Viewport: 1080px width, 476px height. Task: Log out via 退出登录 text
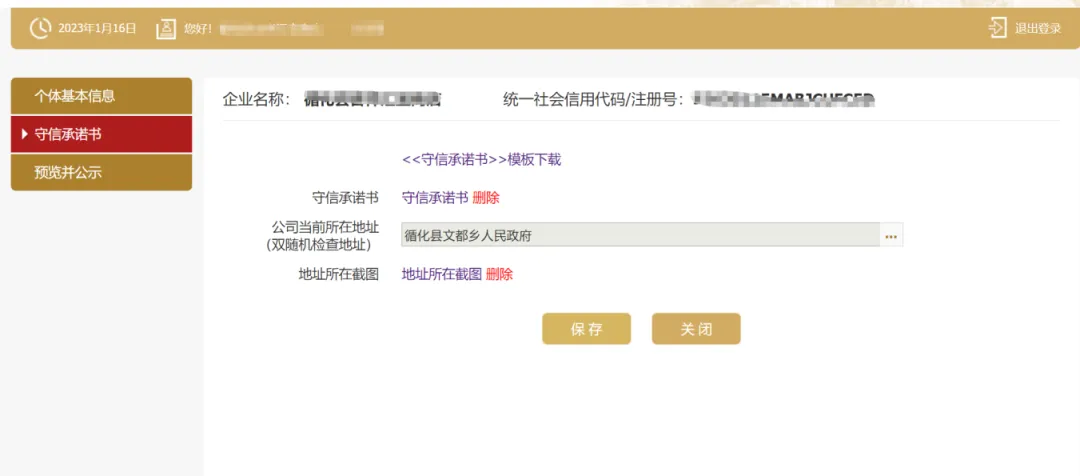click(1038, 29)
